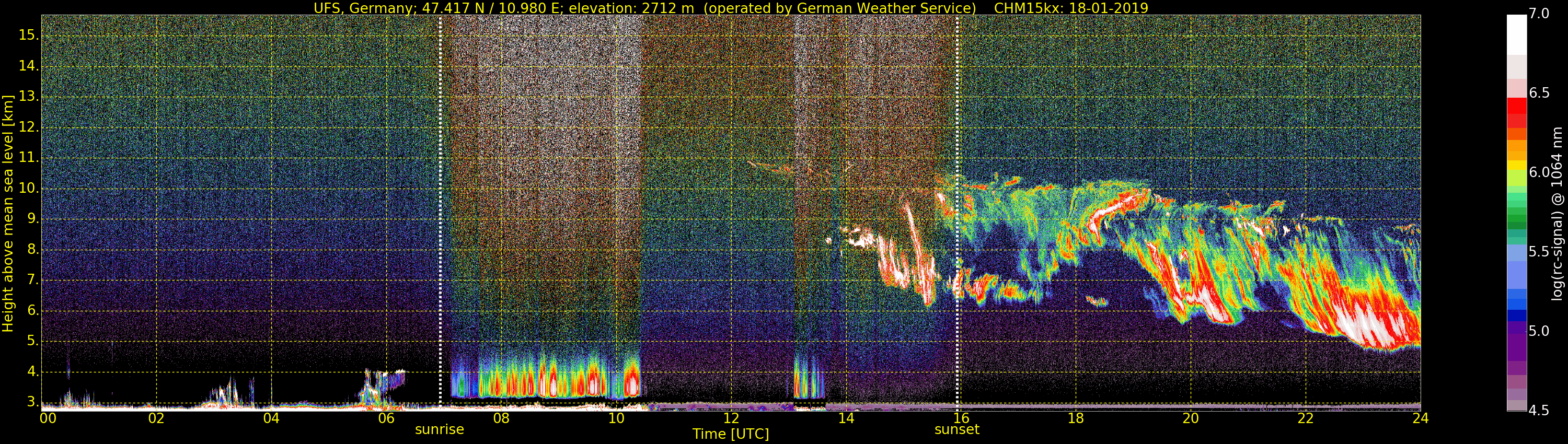Click the colorbar '6.0' value label
The height and width of the screenshot is (444, 1568).
coord(1539,173)
